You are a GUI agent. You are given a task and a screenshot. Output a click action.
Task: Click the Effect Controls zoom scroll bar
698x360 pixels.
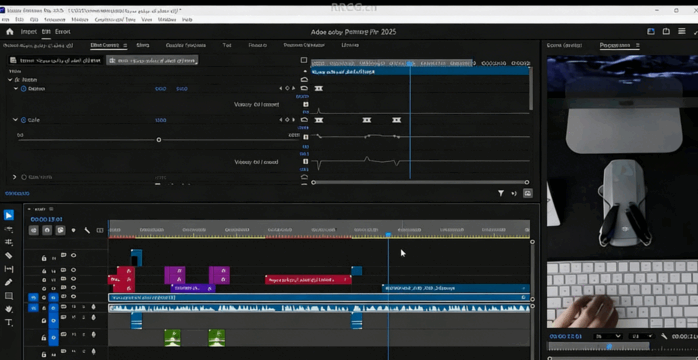tap(420, 182)
